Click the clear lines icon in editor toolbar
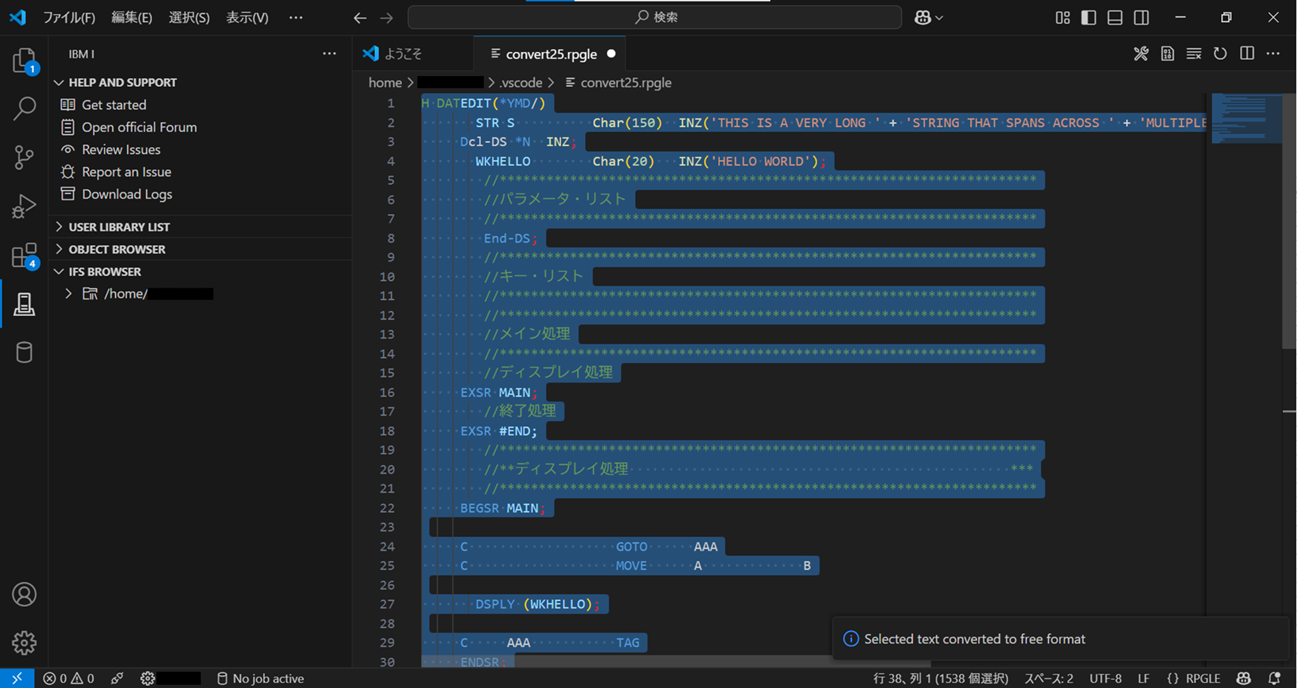 click(x=1194, y=54)
